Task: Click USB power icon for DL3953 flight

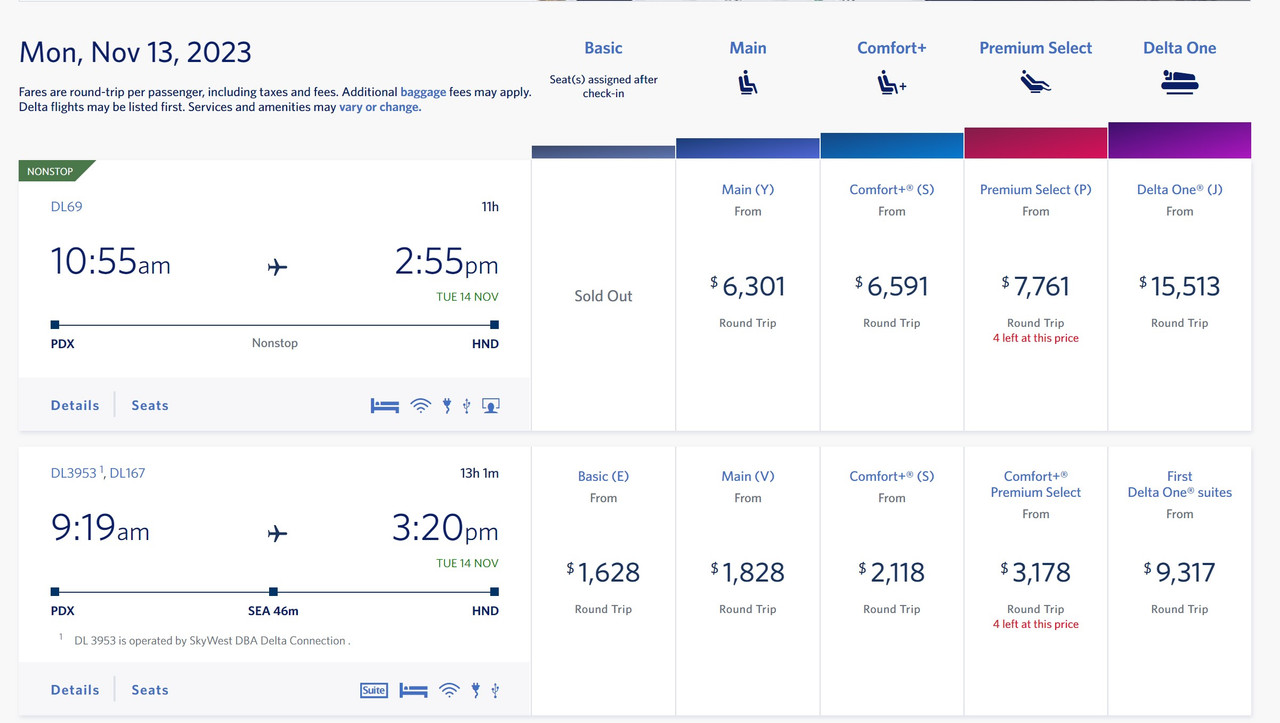Action: tap(494, 690)
